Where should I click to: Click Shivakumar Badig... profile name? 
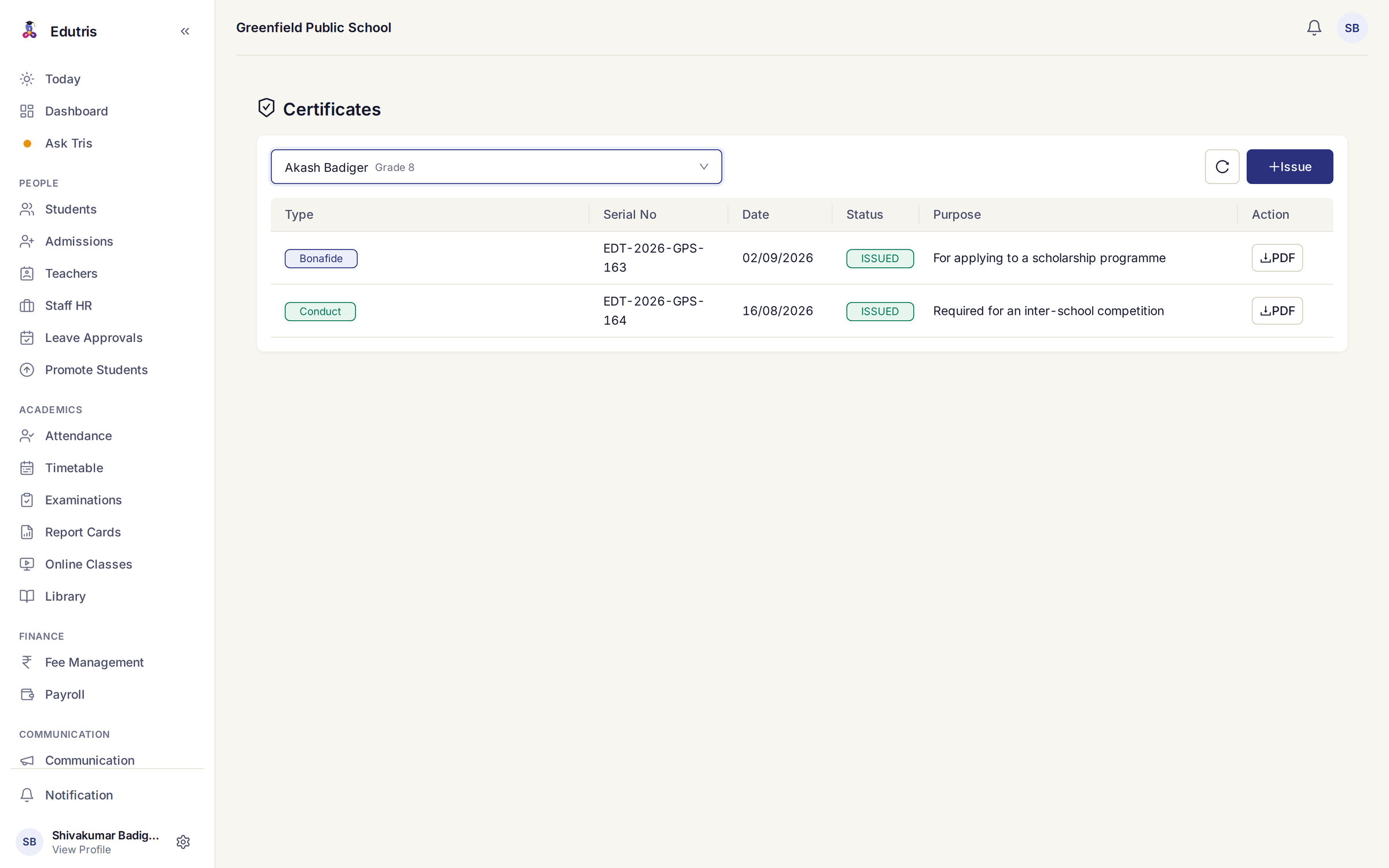(105, 835)
